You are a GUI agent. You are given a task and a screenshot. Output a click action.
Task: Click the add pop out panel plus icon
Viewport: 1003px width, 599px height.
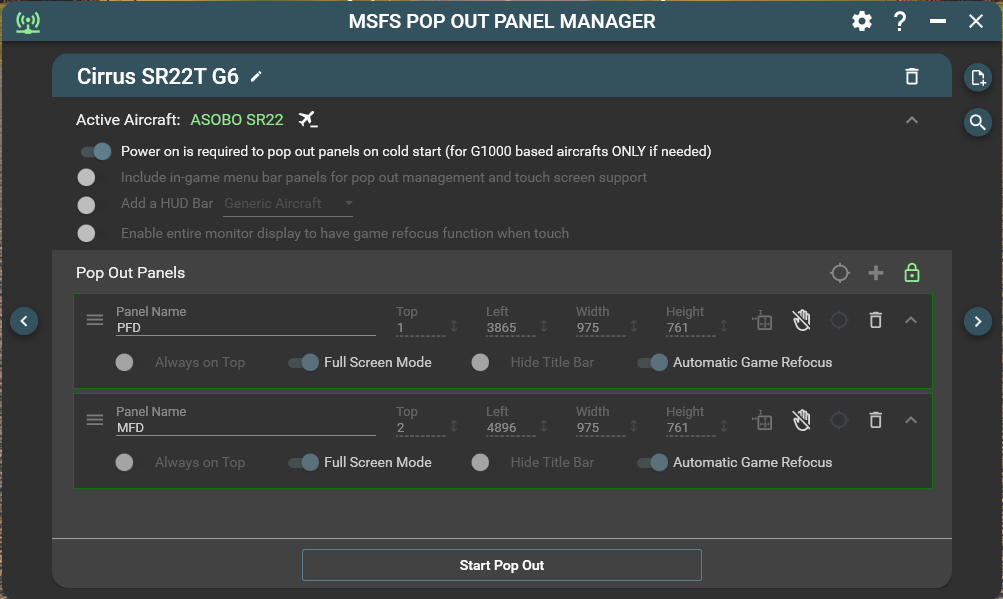[x=876, y=273]
